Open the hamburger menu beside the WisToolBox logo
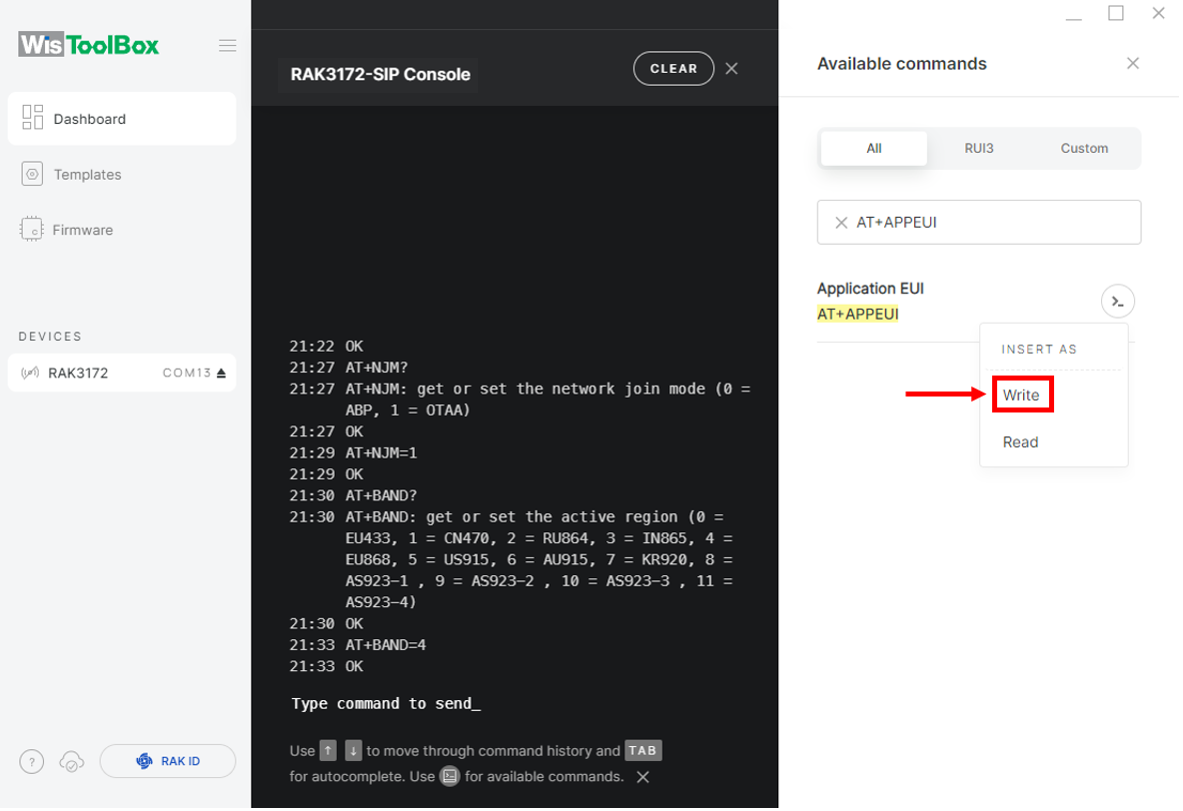The image size is (1183, 811). [x=227, y=45]
